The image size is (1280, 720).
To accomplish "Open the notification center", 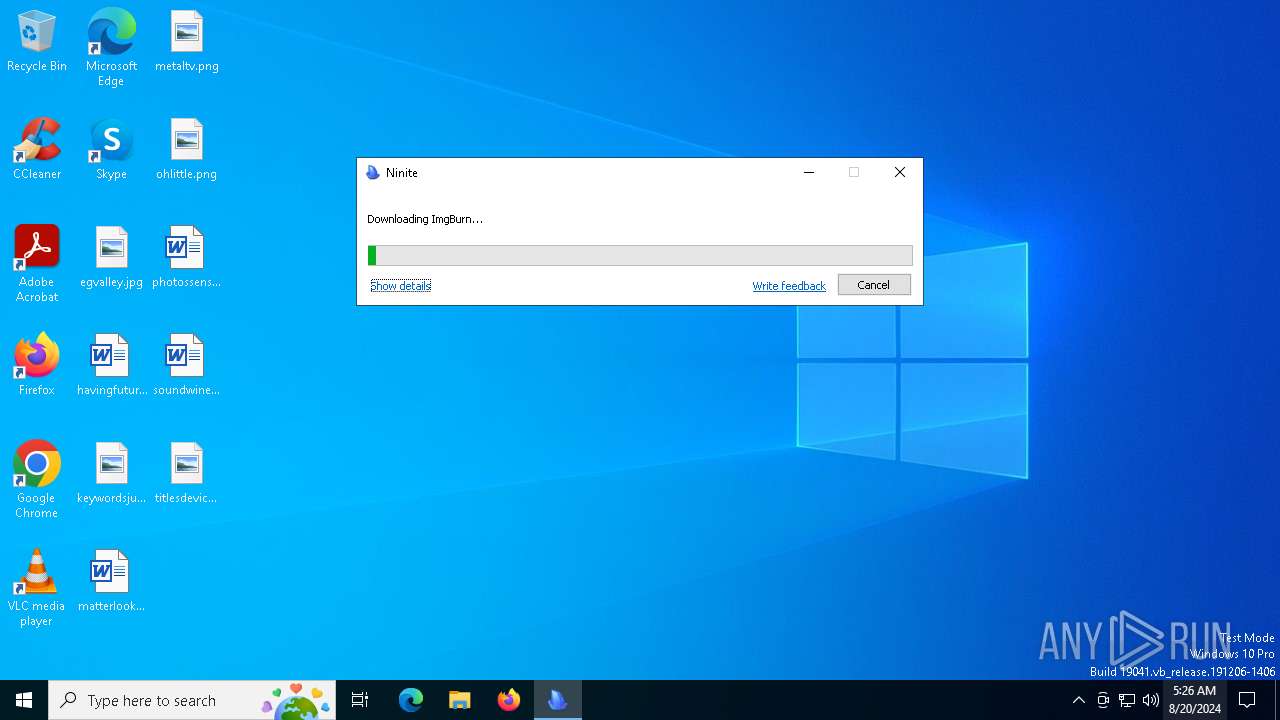I will [1247, 700].
